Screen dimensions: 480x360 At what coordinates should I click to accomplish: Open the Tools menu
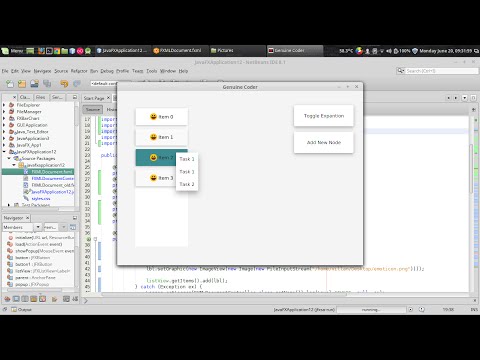[x=152, y=71]
